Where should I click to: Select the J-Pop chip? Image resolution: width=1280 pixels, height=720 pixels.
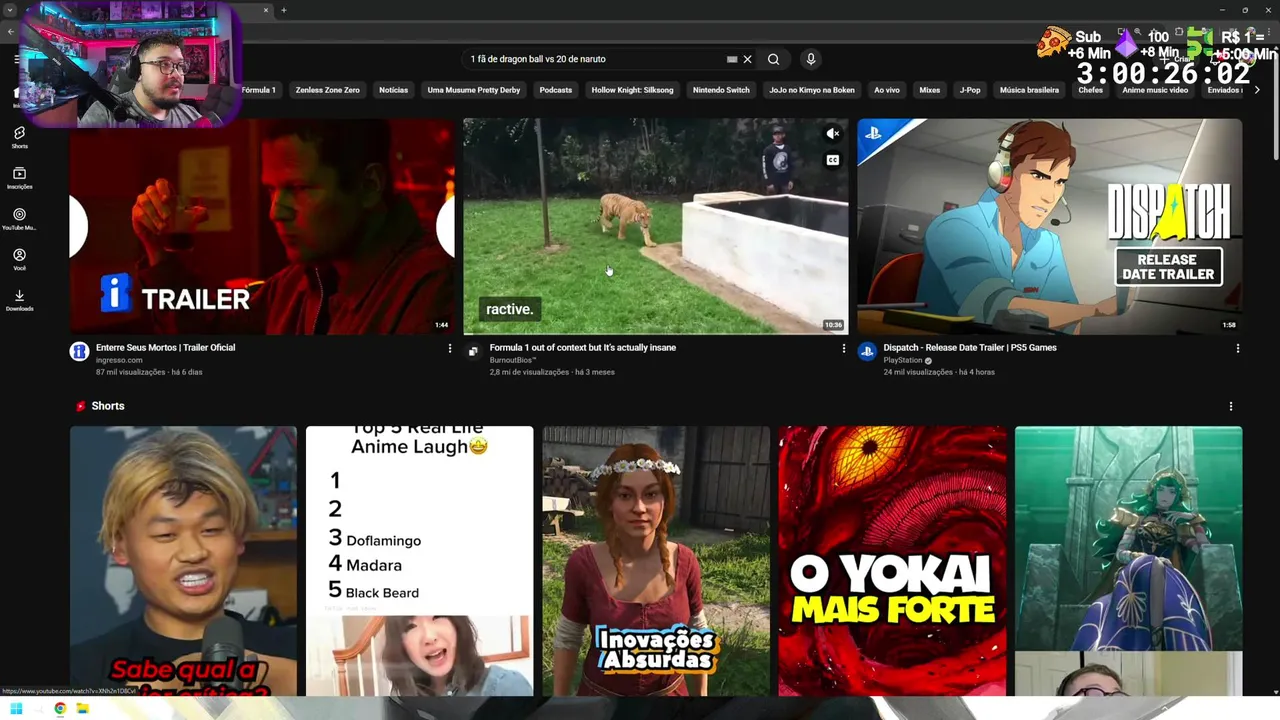coord(970,90)
